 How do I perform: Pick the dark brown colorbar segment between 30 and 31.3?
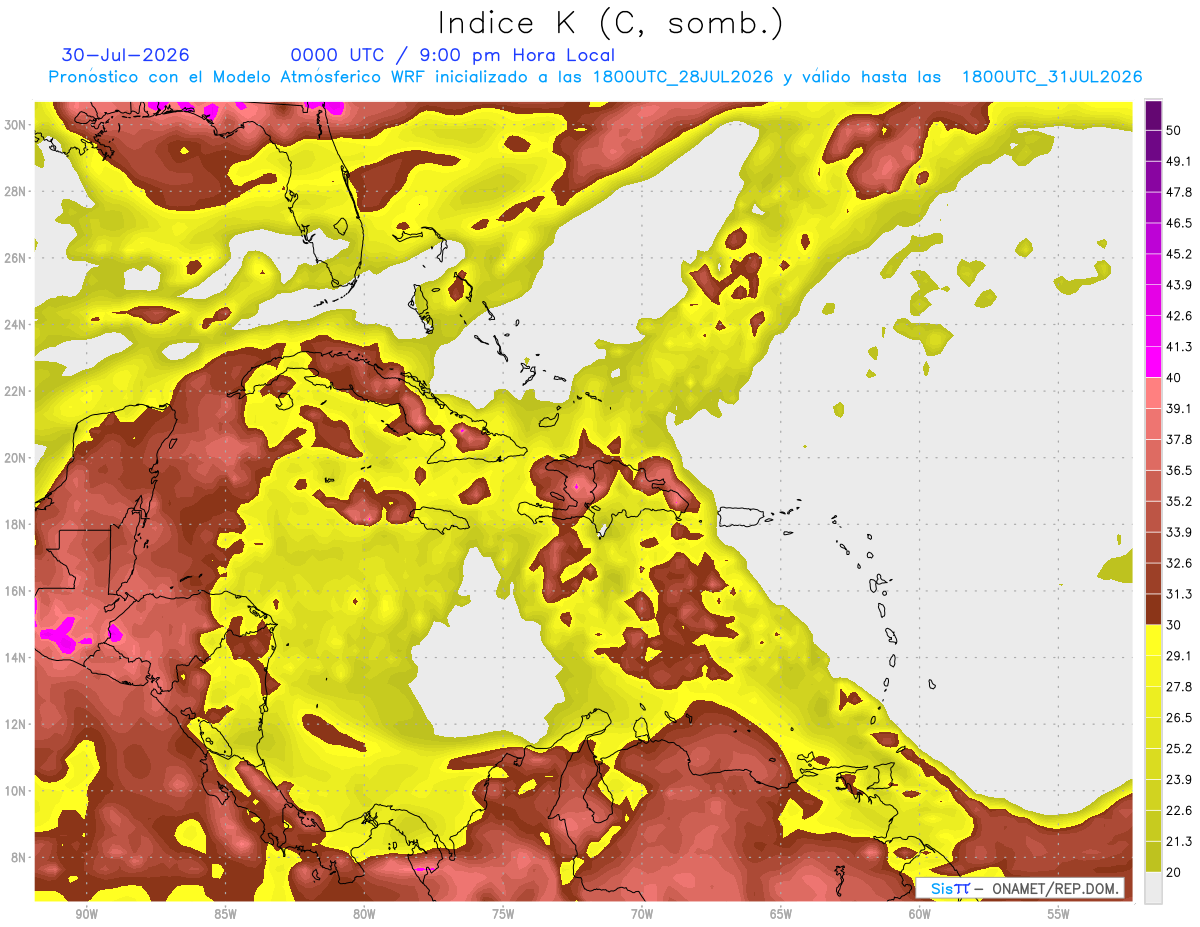click(1153, 610)
